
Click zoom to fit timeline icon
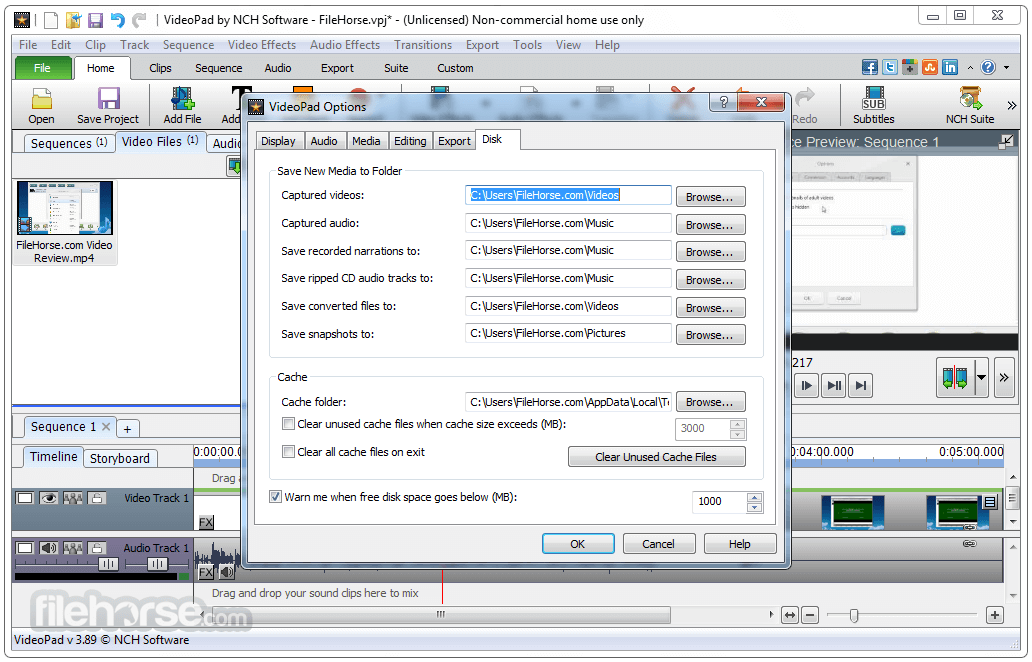pyautogui.click(x=790, y=615)
